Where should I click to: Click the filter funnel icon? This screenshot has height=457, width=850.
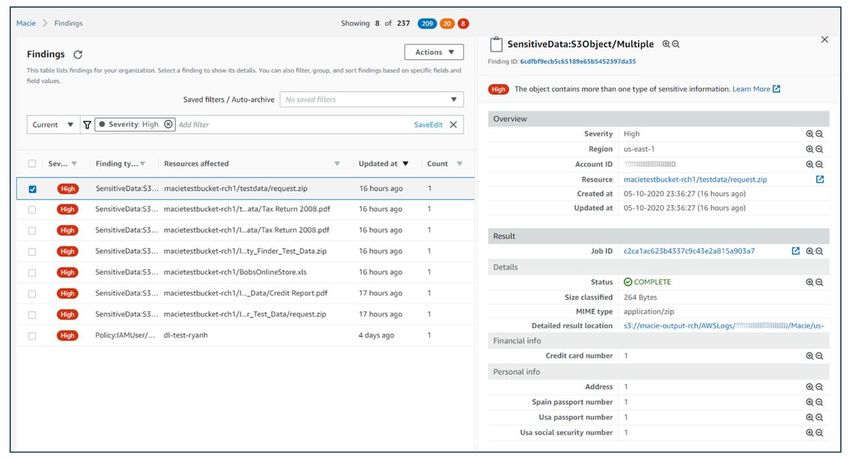[87, 125]
